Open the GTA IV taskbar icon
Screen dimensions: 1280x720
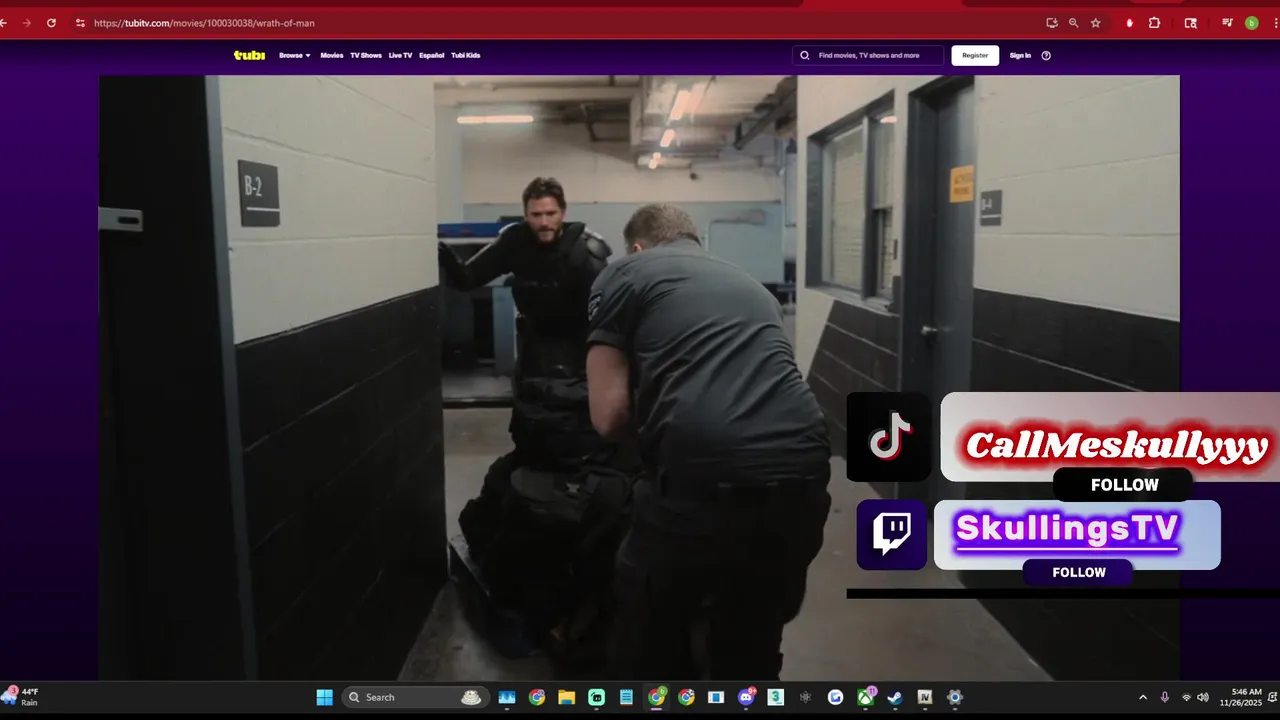click(x=925, y=697)
